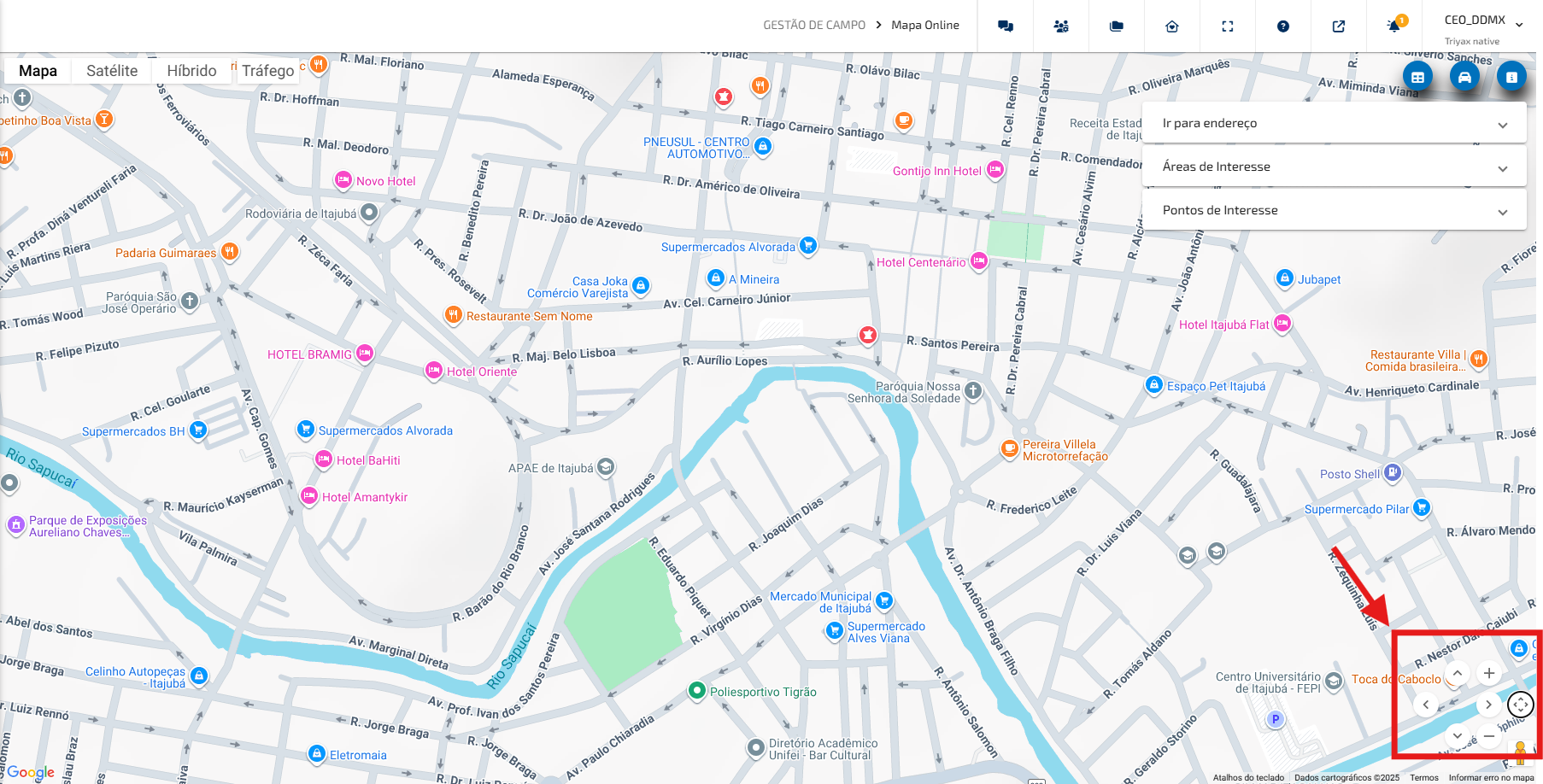Click the home heart icon
Viewport: 1543px width, 784px height.
[x=1172, y=26]
